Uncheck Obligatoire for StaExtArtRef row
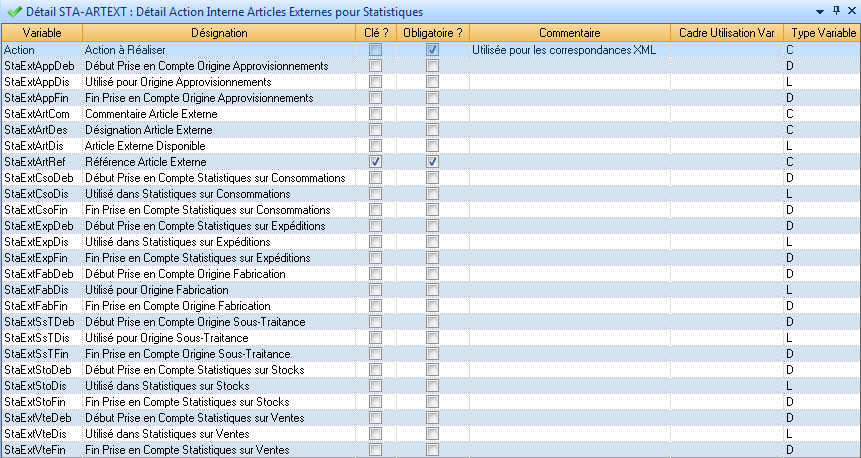This screenshot has height=458, width=861. pos(432,162)
